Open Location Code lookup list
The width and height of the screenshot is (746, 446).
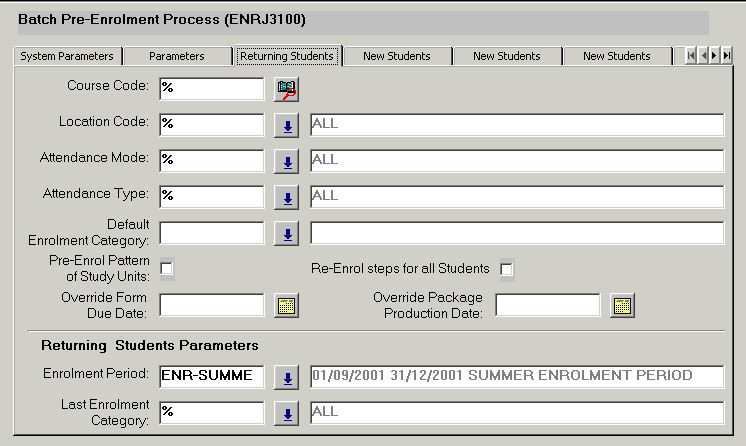coord(287,125)
